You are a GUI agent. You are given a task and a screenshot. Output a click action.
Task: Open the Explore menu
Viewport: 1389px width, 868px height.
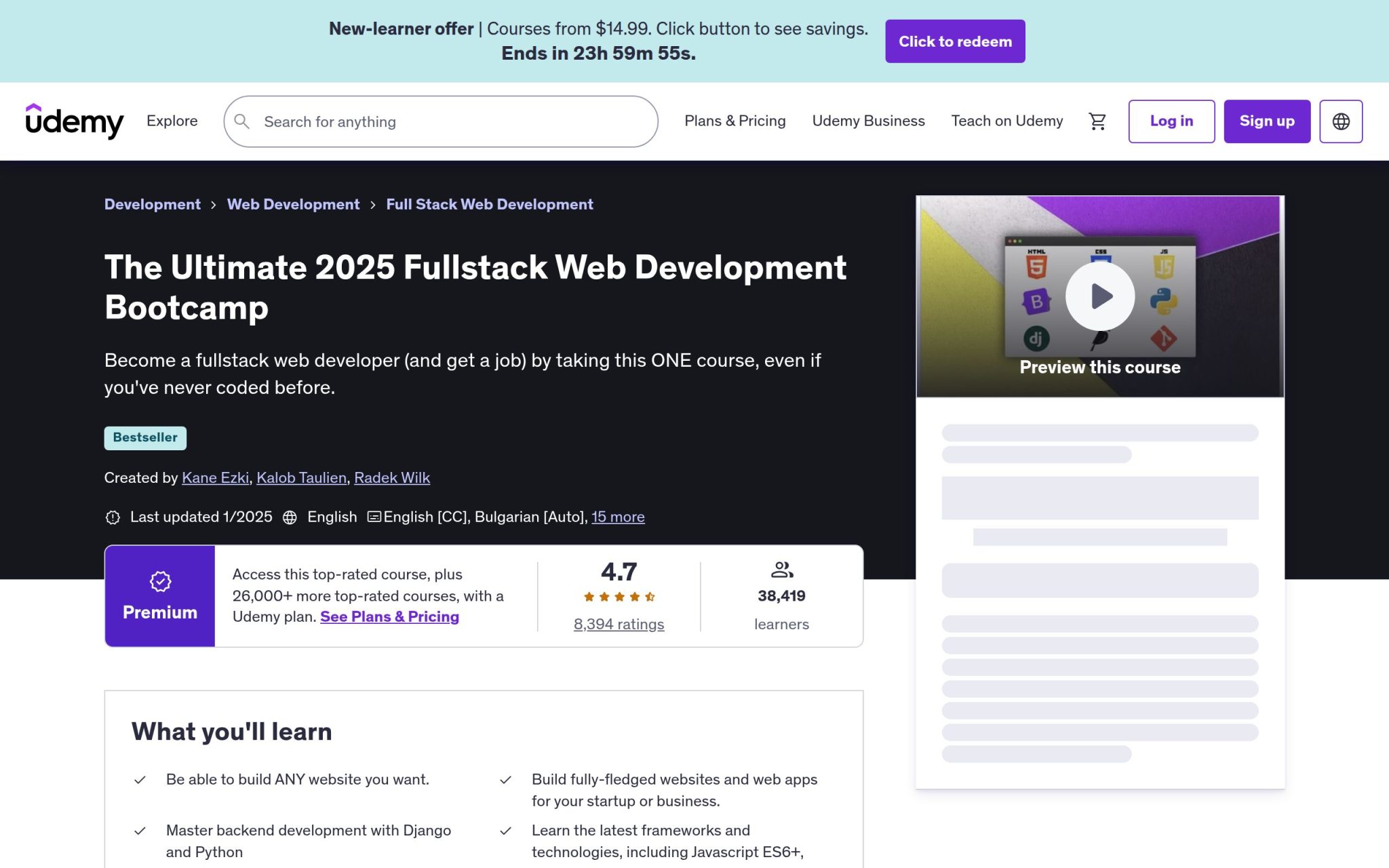(172, 121)
